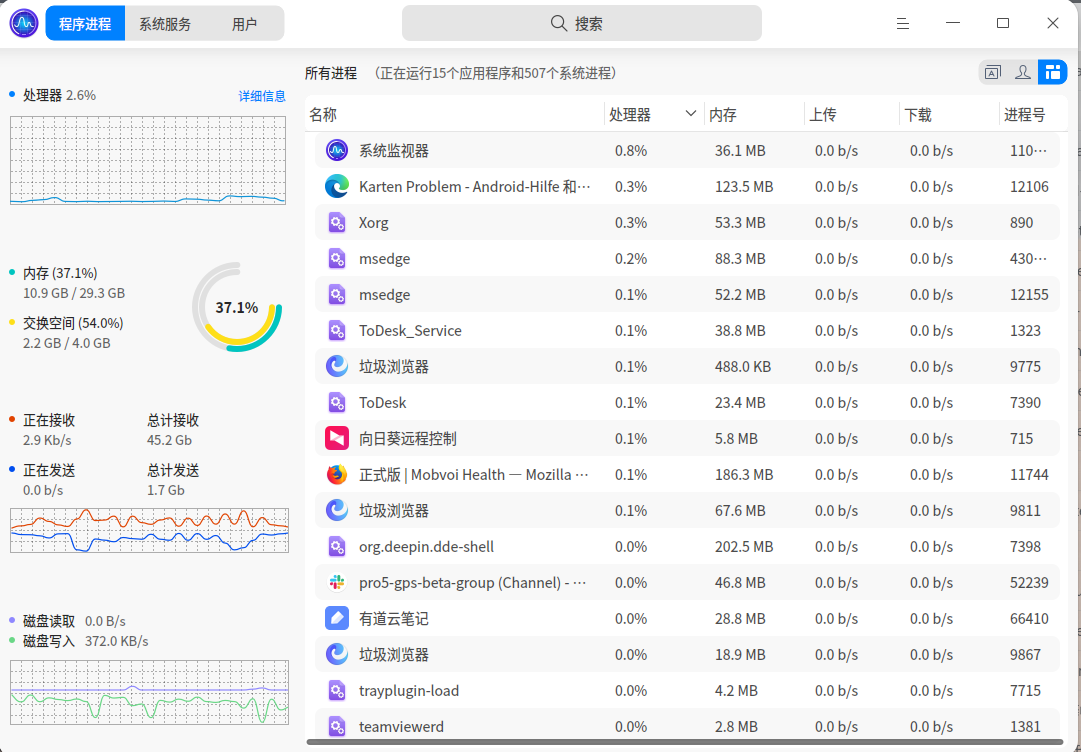Select the 程序进程 tab
Screen dimensions: 1081x752
(85, 24)
